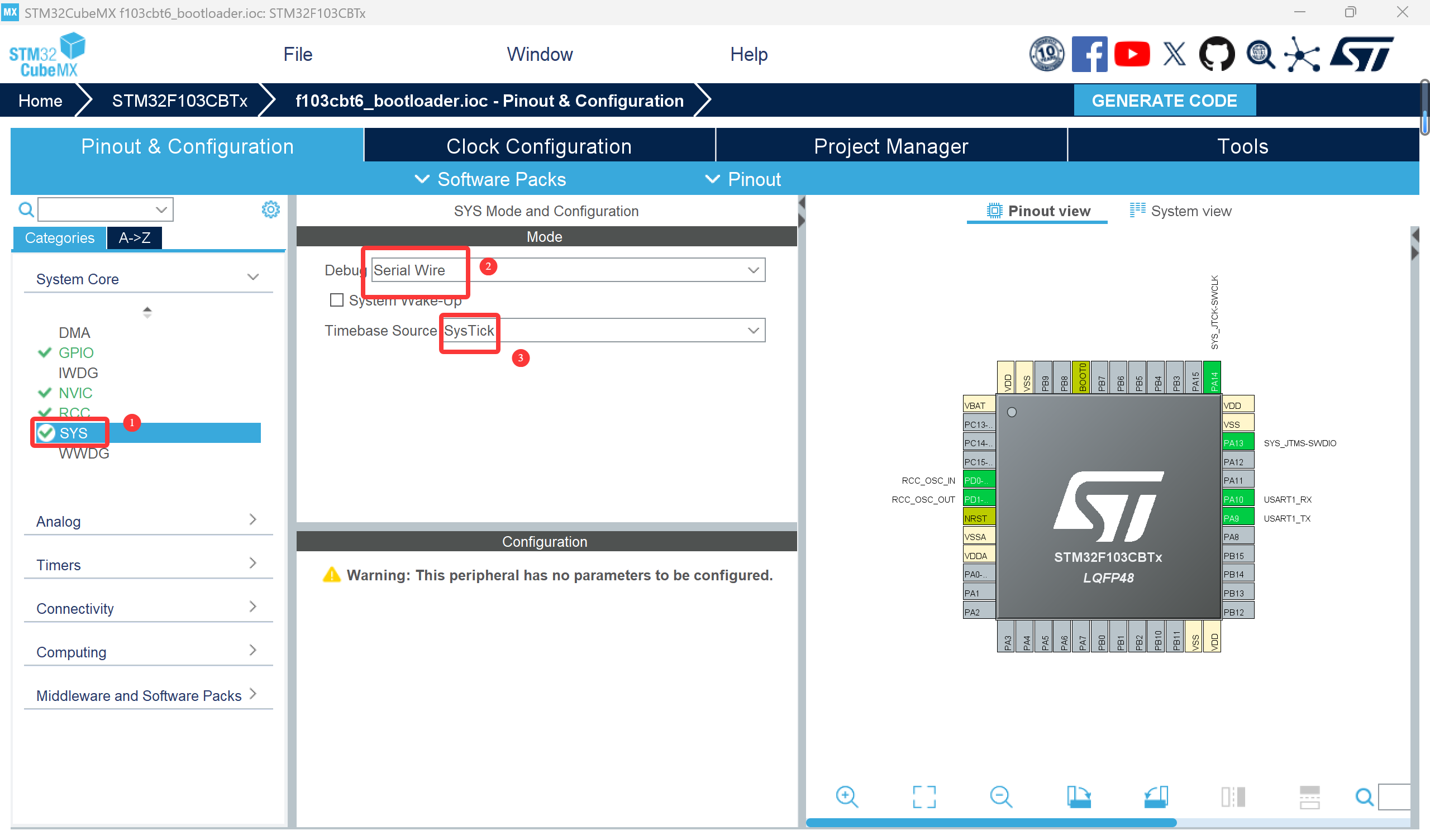Open the peripheral filter settings gear

(x=271, y=209)
